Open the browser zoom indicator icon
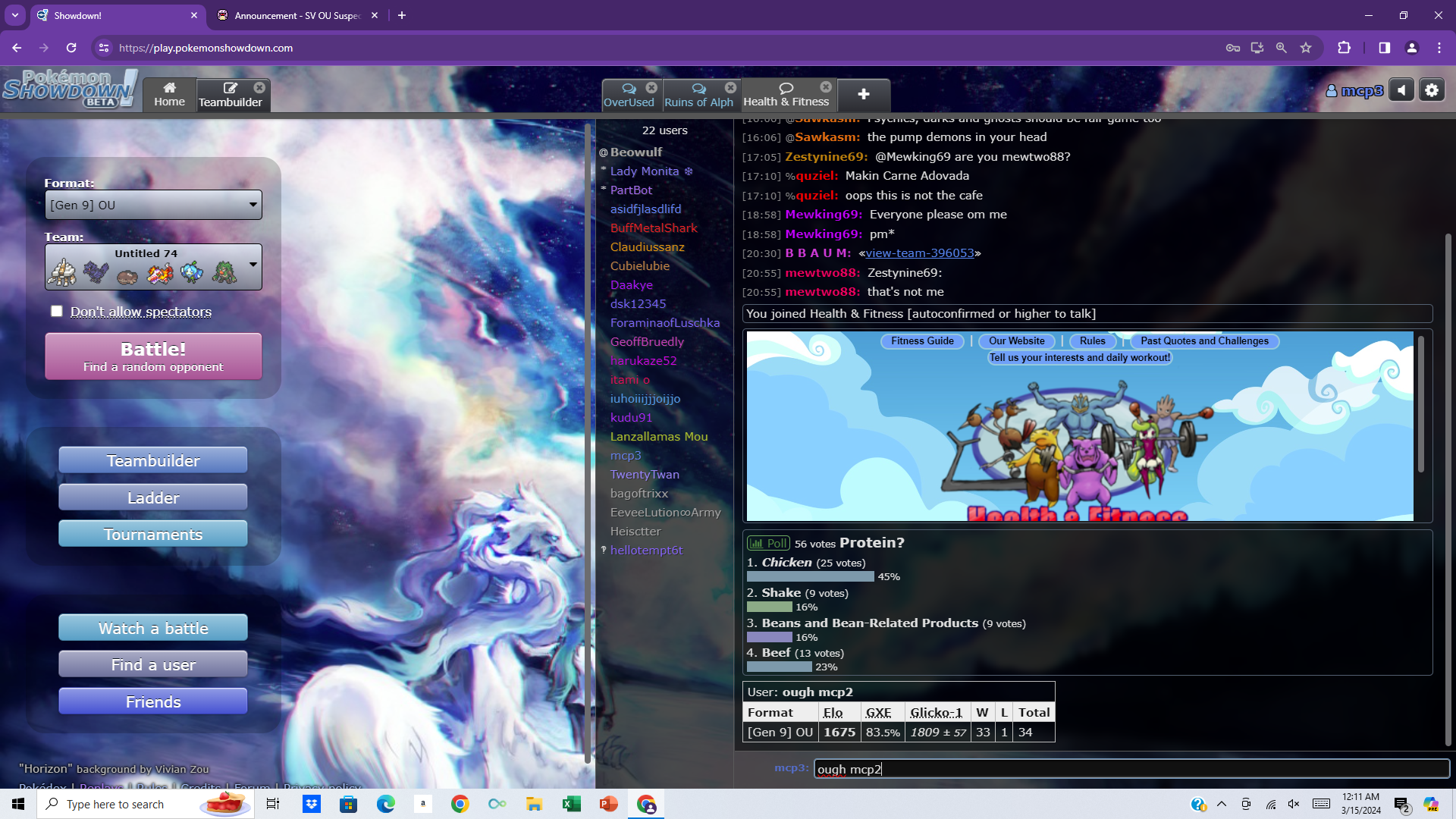 1282,48
